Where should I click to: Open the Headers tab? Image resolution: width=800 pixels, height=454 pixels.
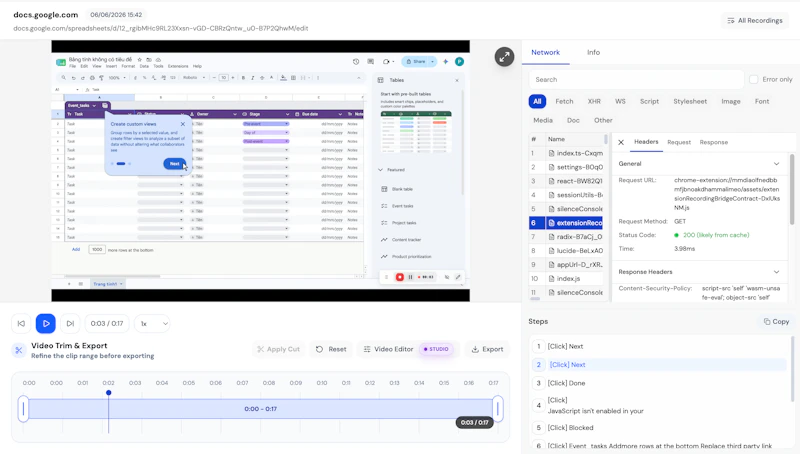click(646, 142)
